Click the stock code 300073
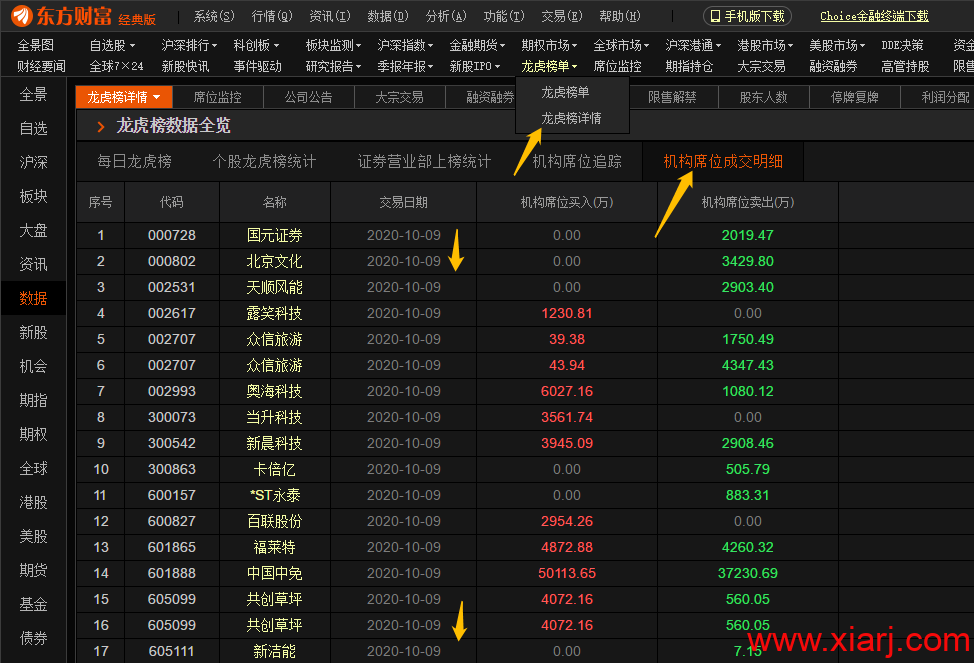Image resolution: width=974 pixels, height=663 pixels. (x=171, y=418)
